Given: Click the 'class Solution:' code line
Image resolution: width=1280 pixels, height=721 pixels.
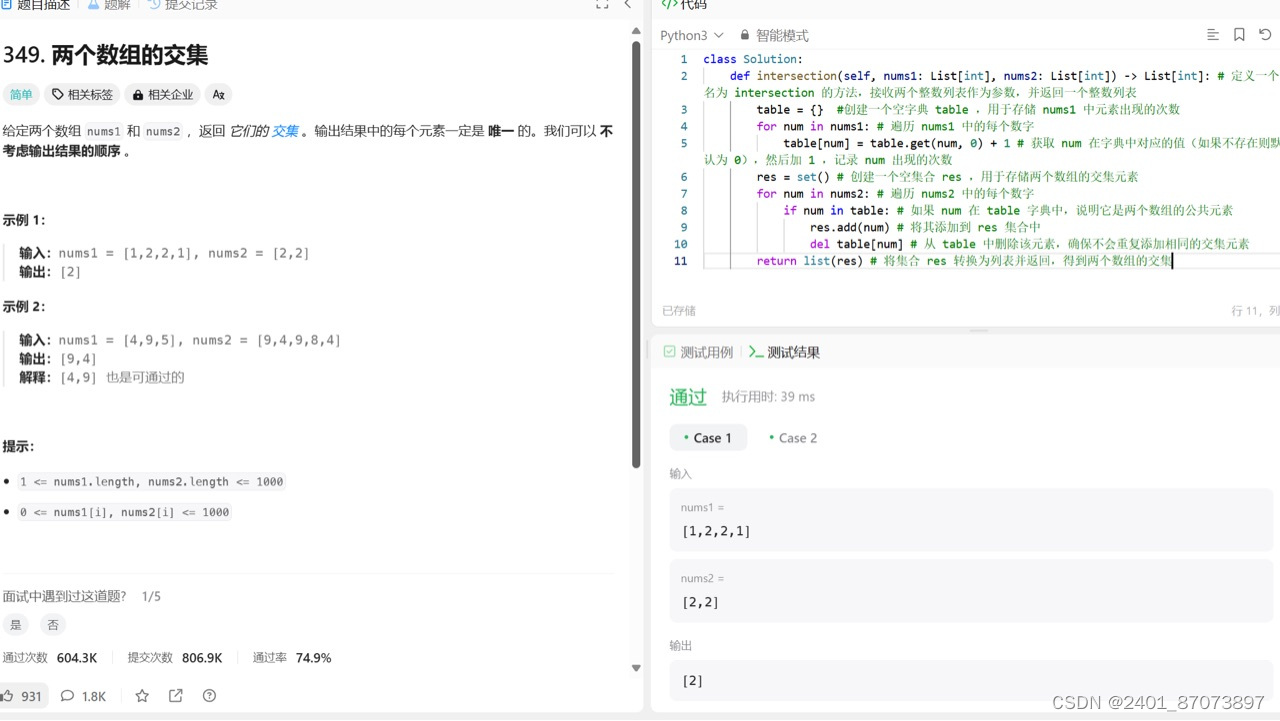Looking at the screenshot, I should [753, 59].
